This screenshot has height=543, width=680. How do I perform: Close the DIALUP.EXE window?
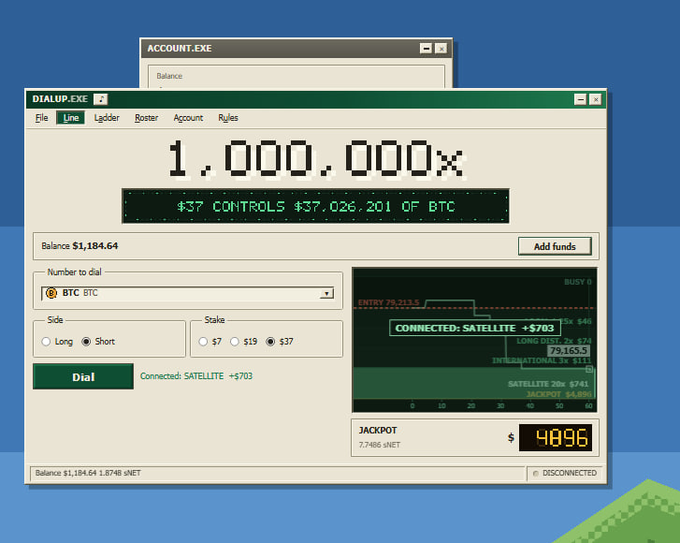pyautogui.click(x=596, y=100)
